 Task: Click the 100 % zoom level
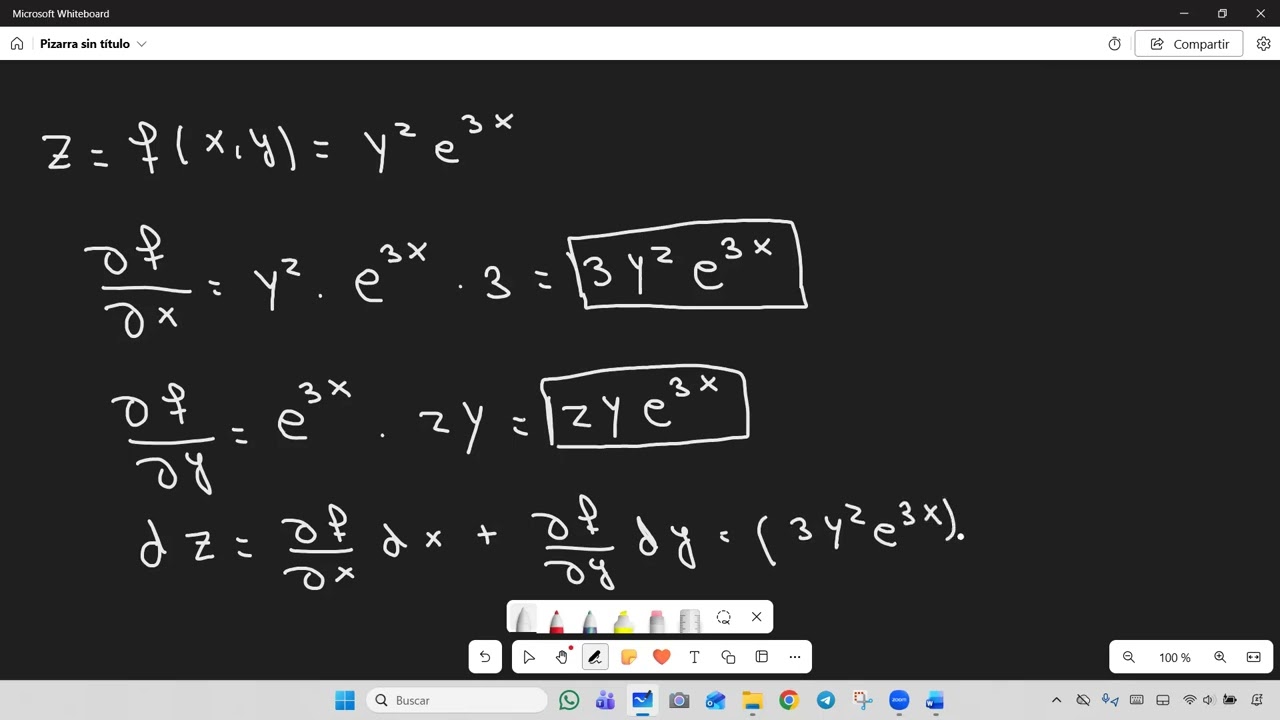click(1175, 657)
